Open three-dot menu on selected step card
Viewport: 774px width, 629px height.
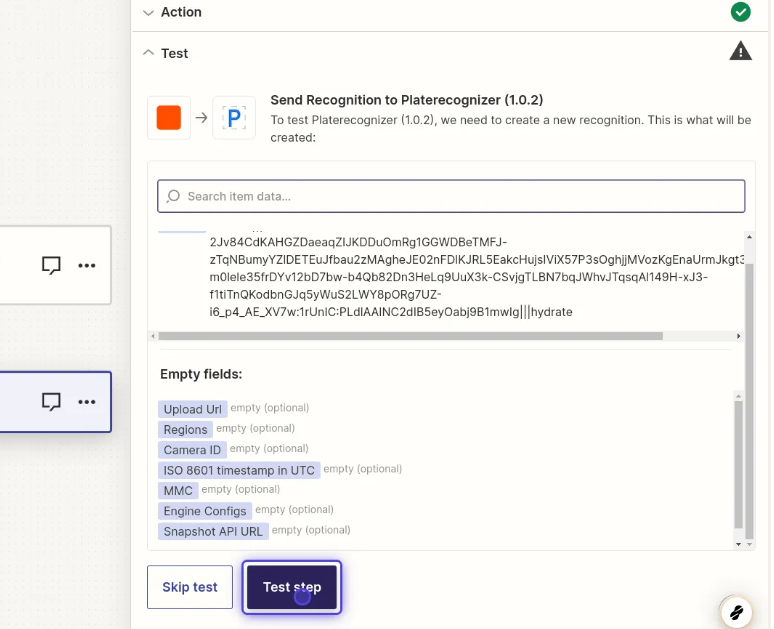(x=87, y=401)
